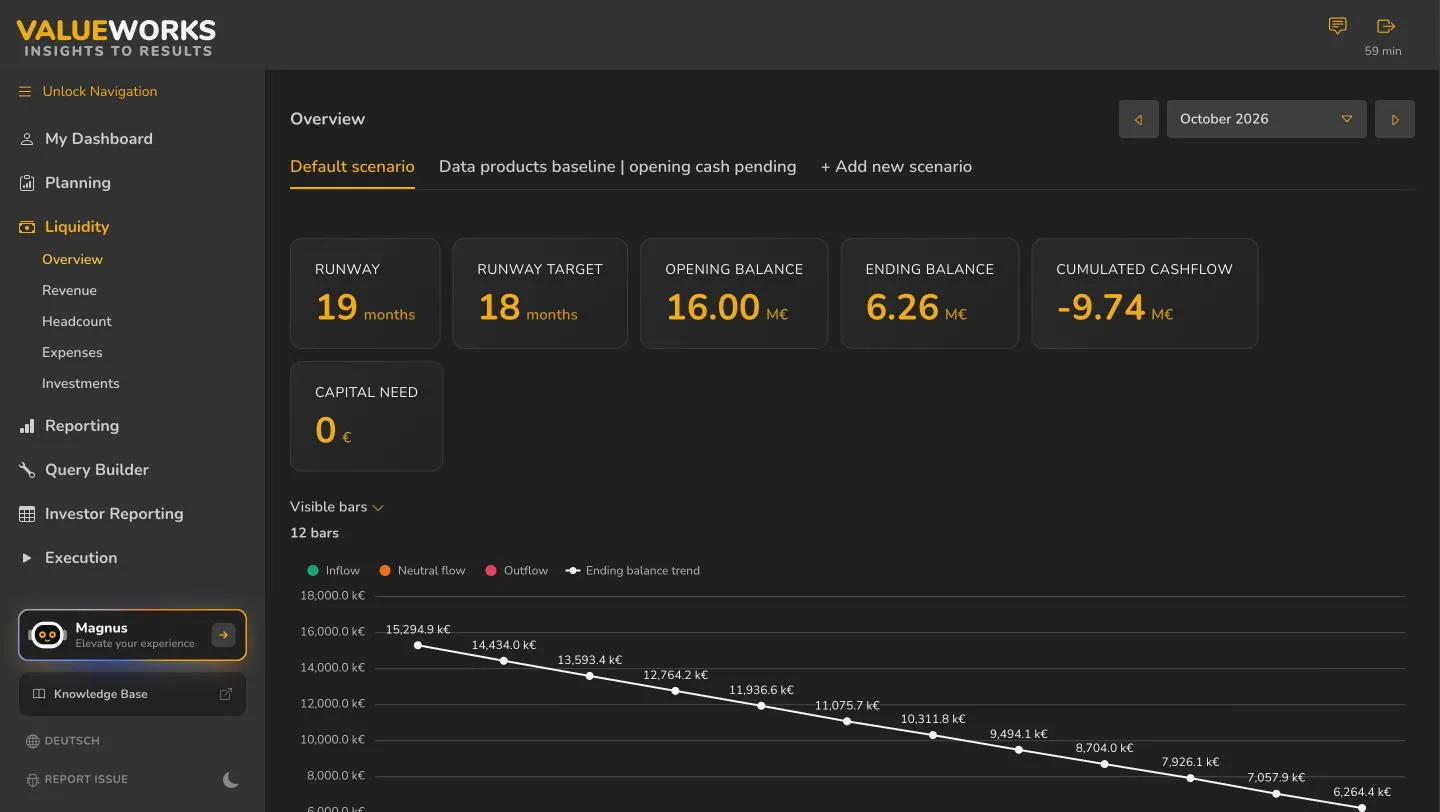Click the Unlock Navigation label

click(x=100, y=92)
